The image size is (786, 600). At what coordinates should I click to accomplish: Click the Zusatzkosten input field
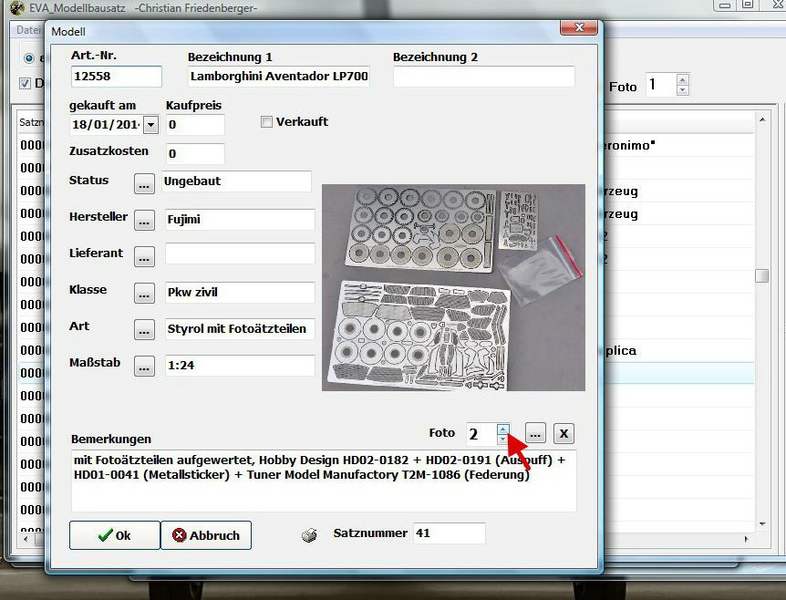click(x=195, y=153)
